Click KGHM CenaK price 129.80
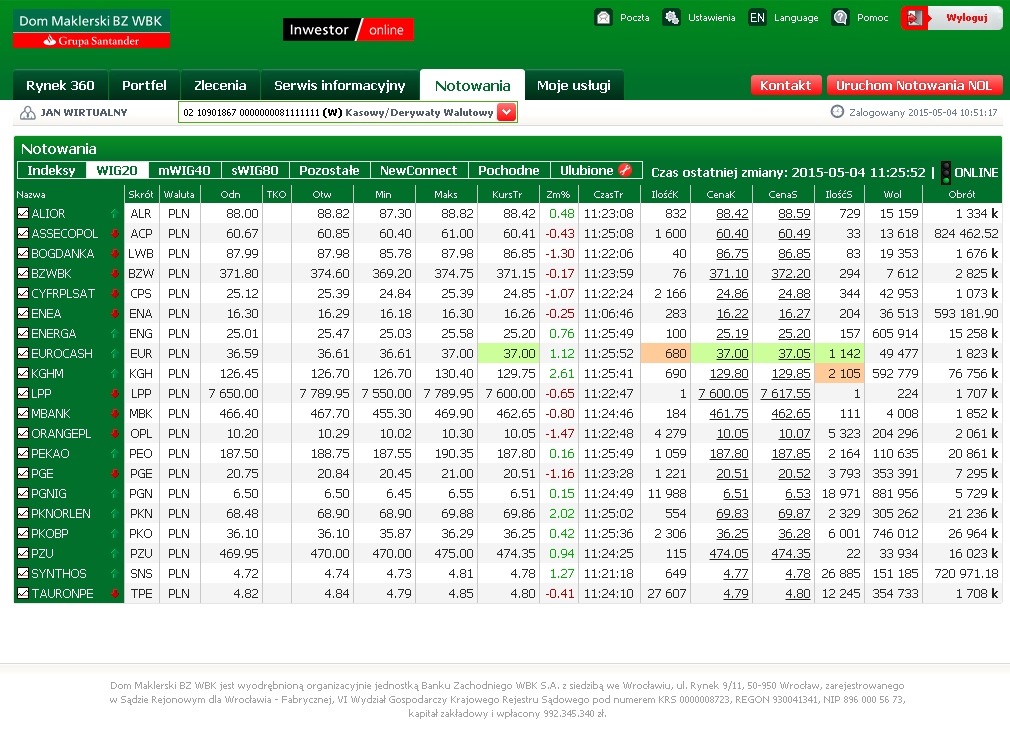Image resolution: width=1010 pixels, height=729 pixels. pyautogui.click(x=729, y=373)
